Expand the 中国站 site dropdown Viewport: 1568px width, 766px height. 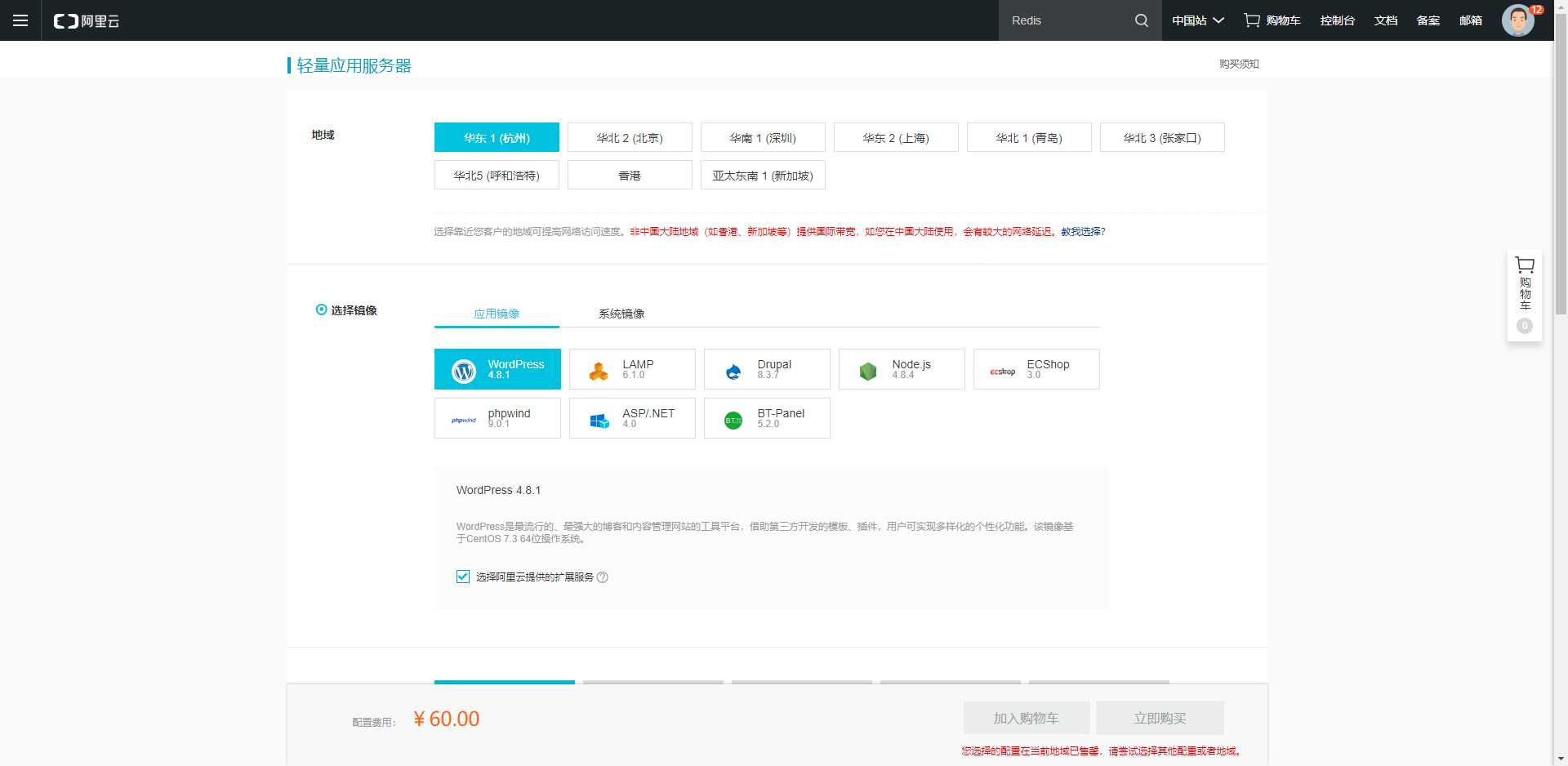click(1198, 20)
